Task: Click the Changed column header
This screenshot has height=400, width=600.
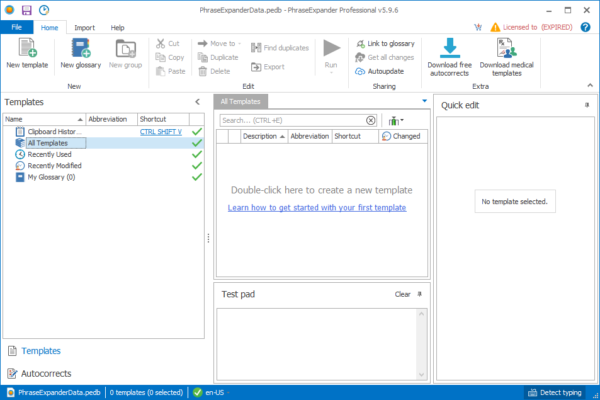Action: pyautogui.click(x=403, y=136)
